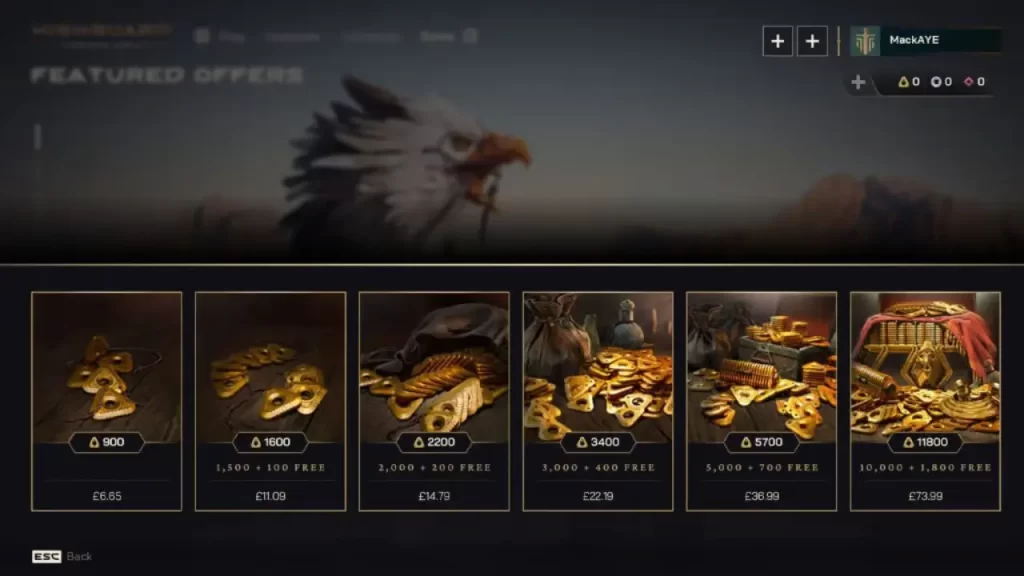Open the blurred Play tab in the top navigation
The height and width of the screenshot is (576, 1024).
click(x=232, y=37)
